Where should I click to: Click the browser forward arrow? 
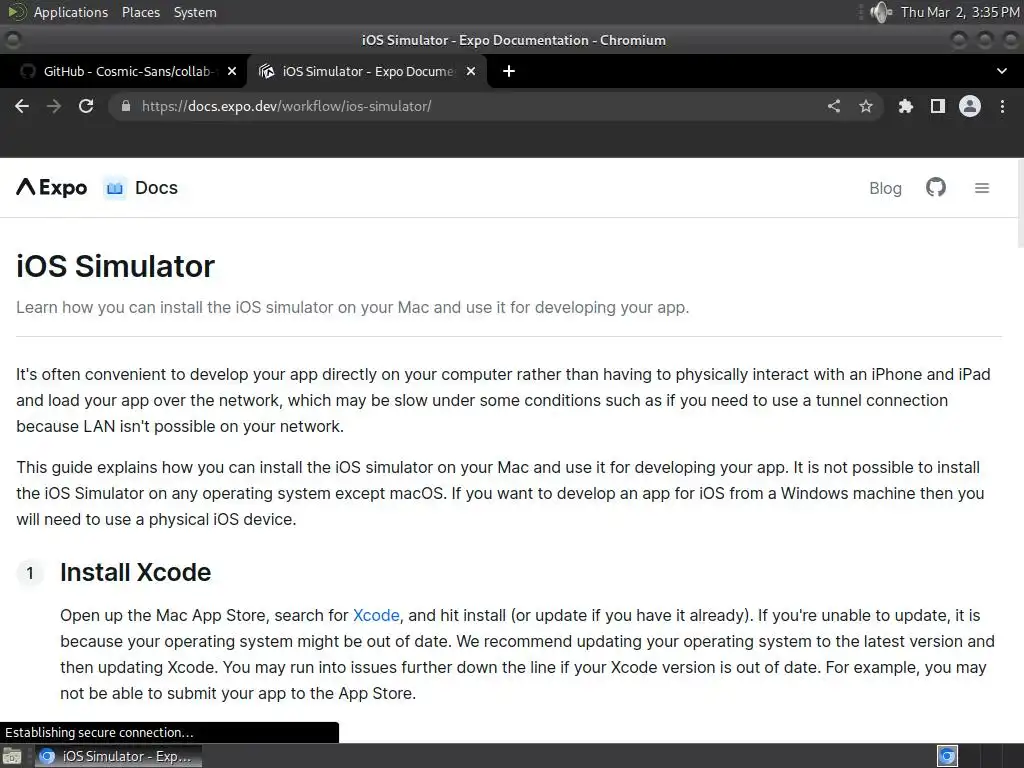click(x=54, y=106)
